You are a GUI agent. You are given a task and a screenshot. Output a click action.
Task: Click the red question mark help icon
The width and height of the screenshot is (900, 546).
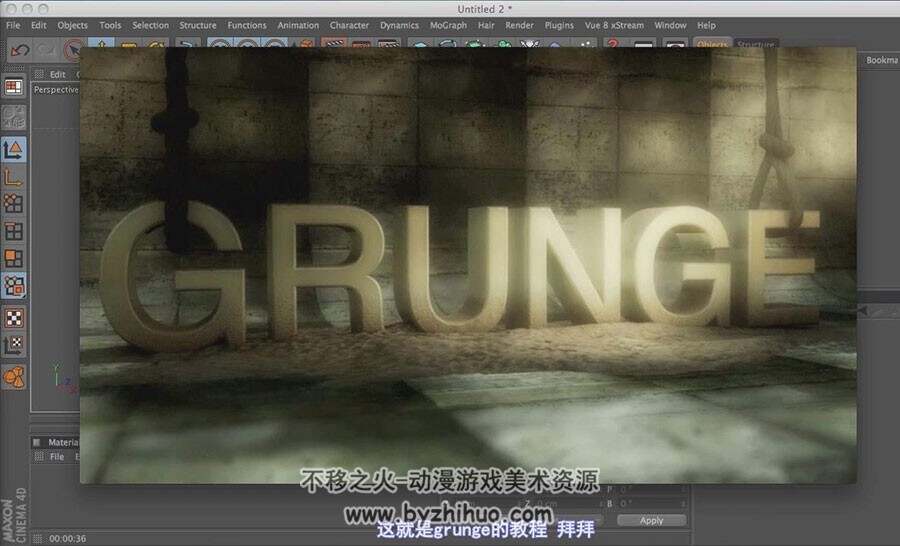[x=613, y=44]
